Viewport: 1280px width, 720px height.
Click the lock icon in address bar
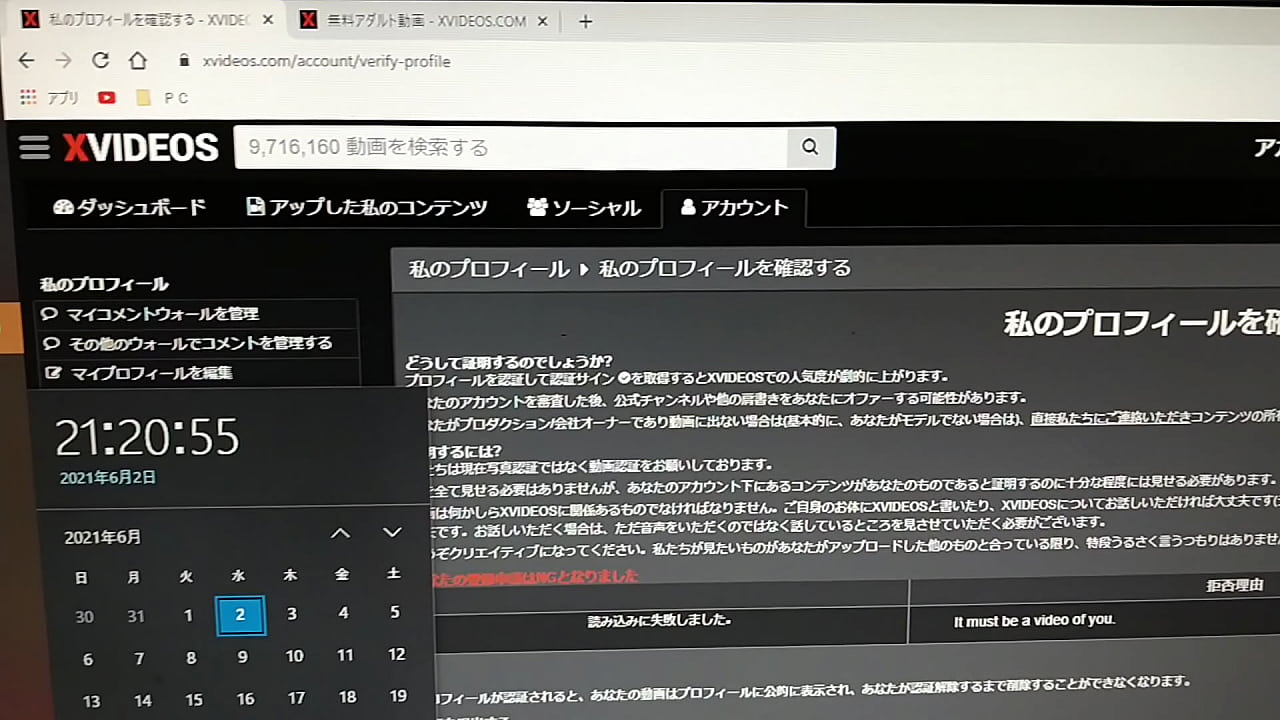pos(184,61)
